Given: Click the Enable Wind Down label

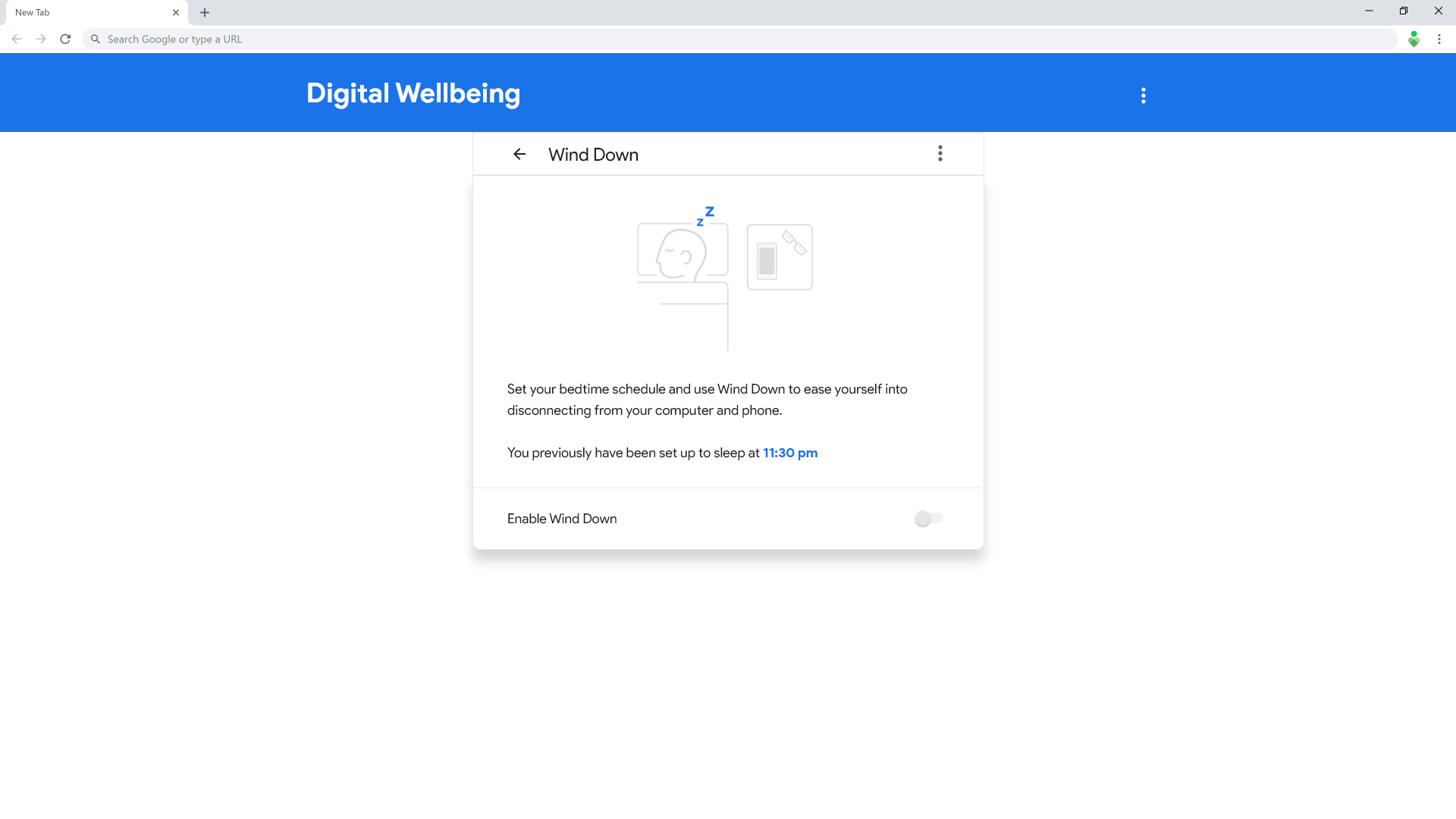Looking at the screenshot, I should click(x=561, y=519).
